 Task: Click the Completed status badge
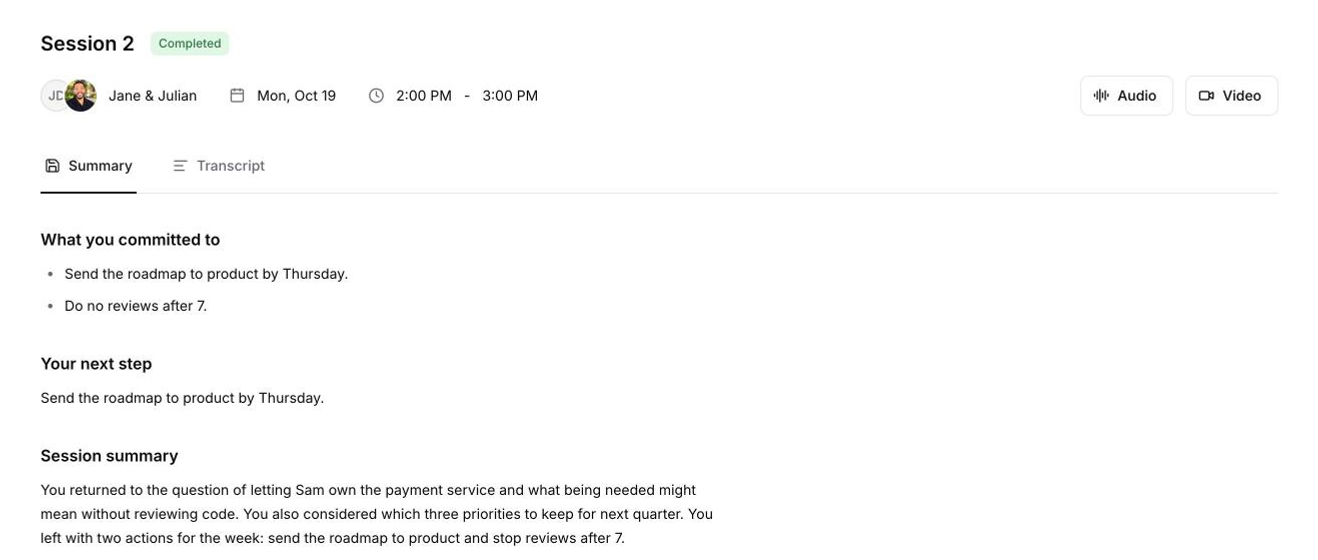point(190,44)
